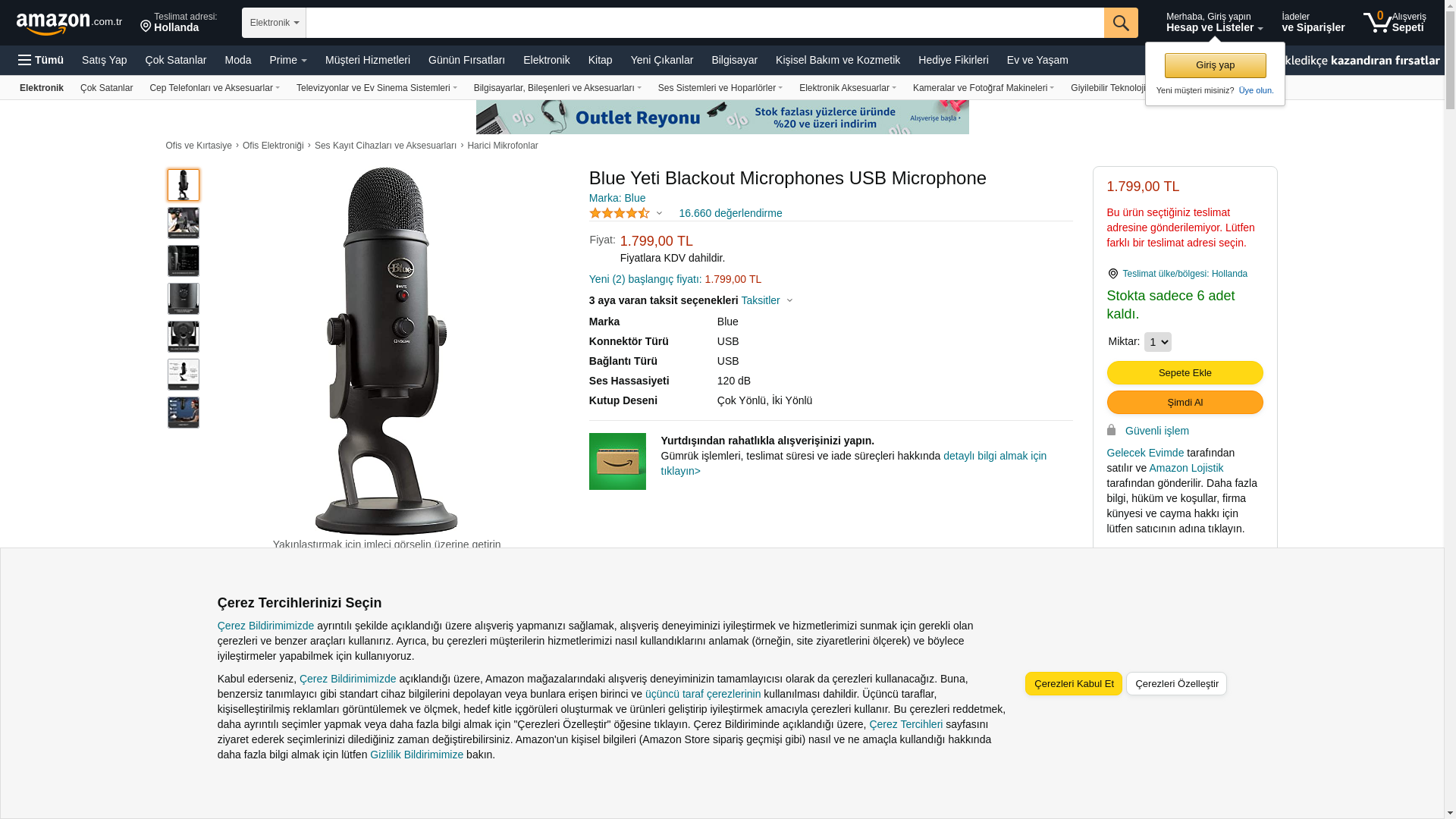Click the Outlet Reyonu banner
This screenshot has height=819, width=1456.
pyautogui.click(x=722, y=118)
